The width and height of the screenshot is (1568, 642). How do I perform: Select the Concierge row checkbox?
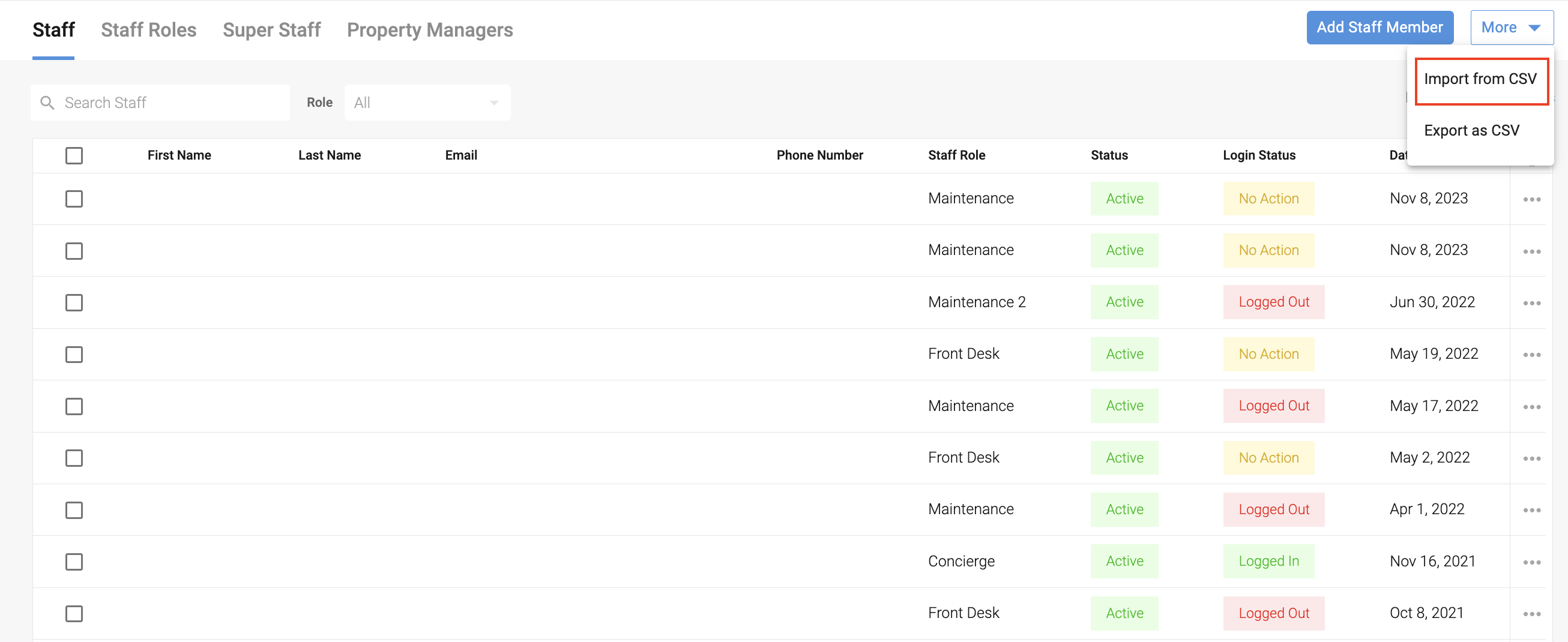pyautogui.click(x=74, y=562)
